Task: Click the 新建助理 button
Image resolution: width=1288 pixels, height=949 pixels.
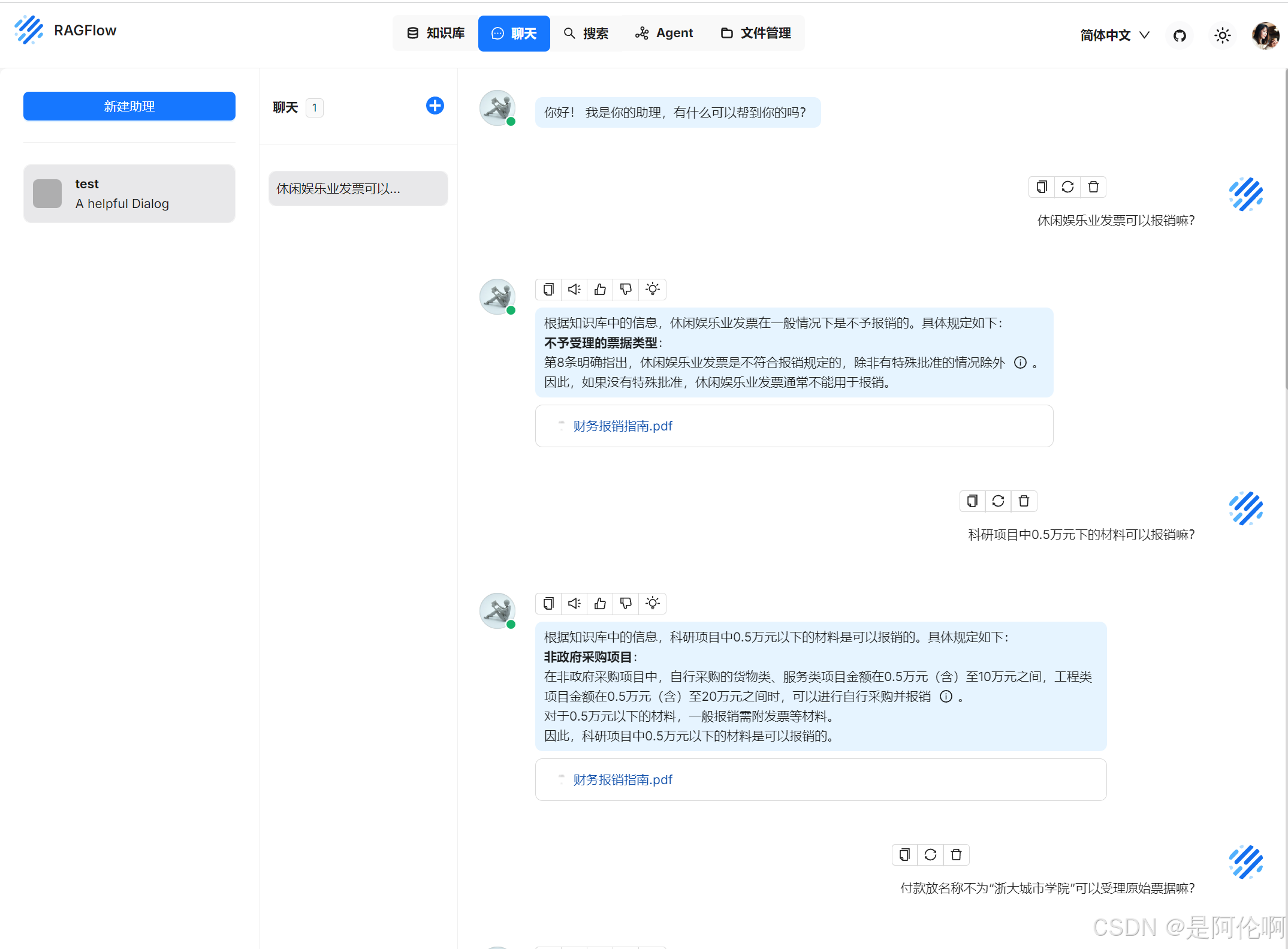Action: (x=129, y=106)
